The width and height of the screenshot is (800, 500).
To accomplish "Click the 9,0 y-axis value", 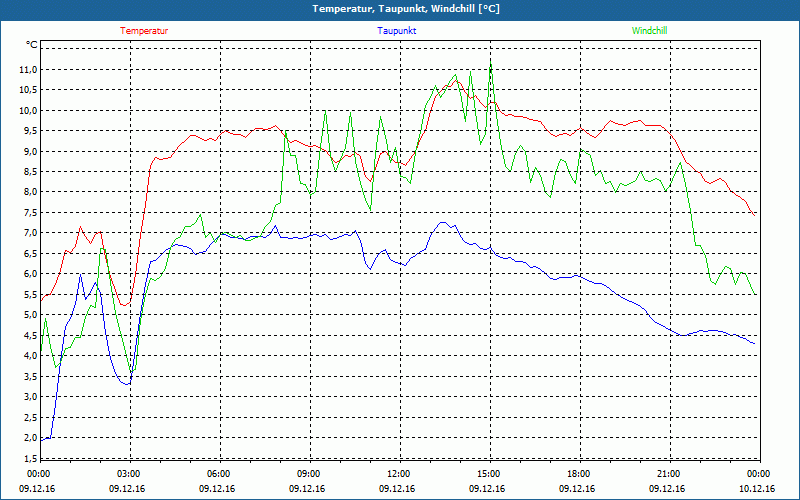I will [x=30, y=152].
